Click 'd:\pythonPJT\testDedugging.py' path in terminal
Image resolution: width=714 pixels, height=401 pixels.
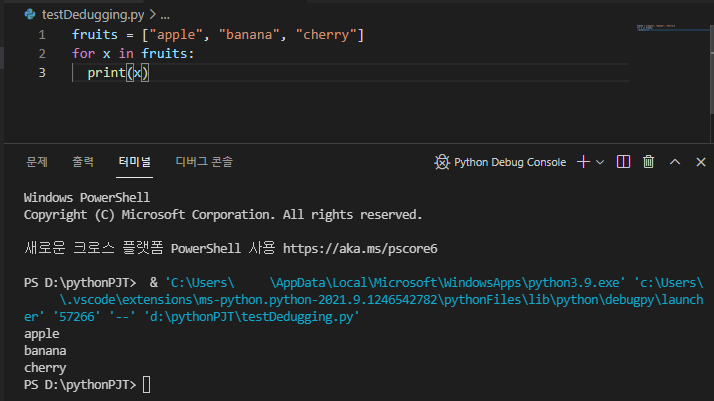252,317
